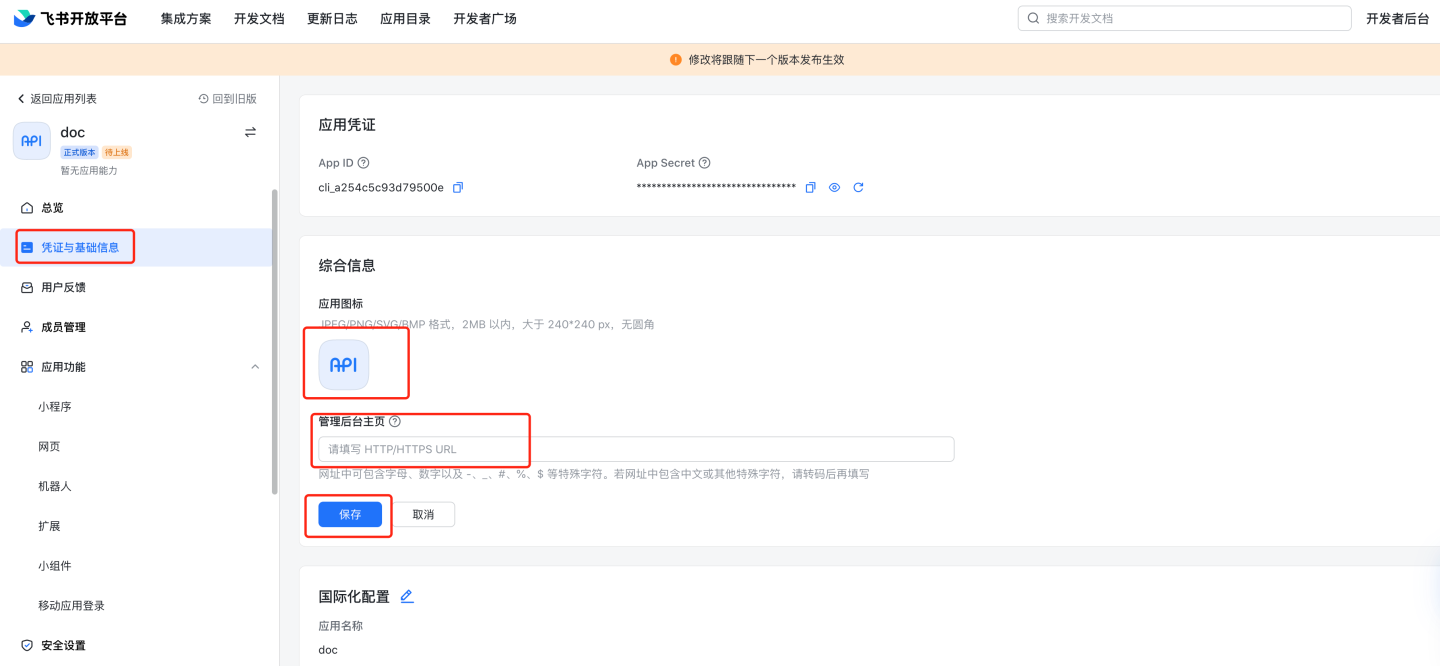Click the 用户反馈 envelope icon

click(x=27, y=287)
